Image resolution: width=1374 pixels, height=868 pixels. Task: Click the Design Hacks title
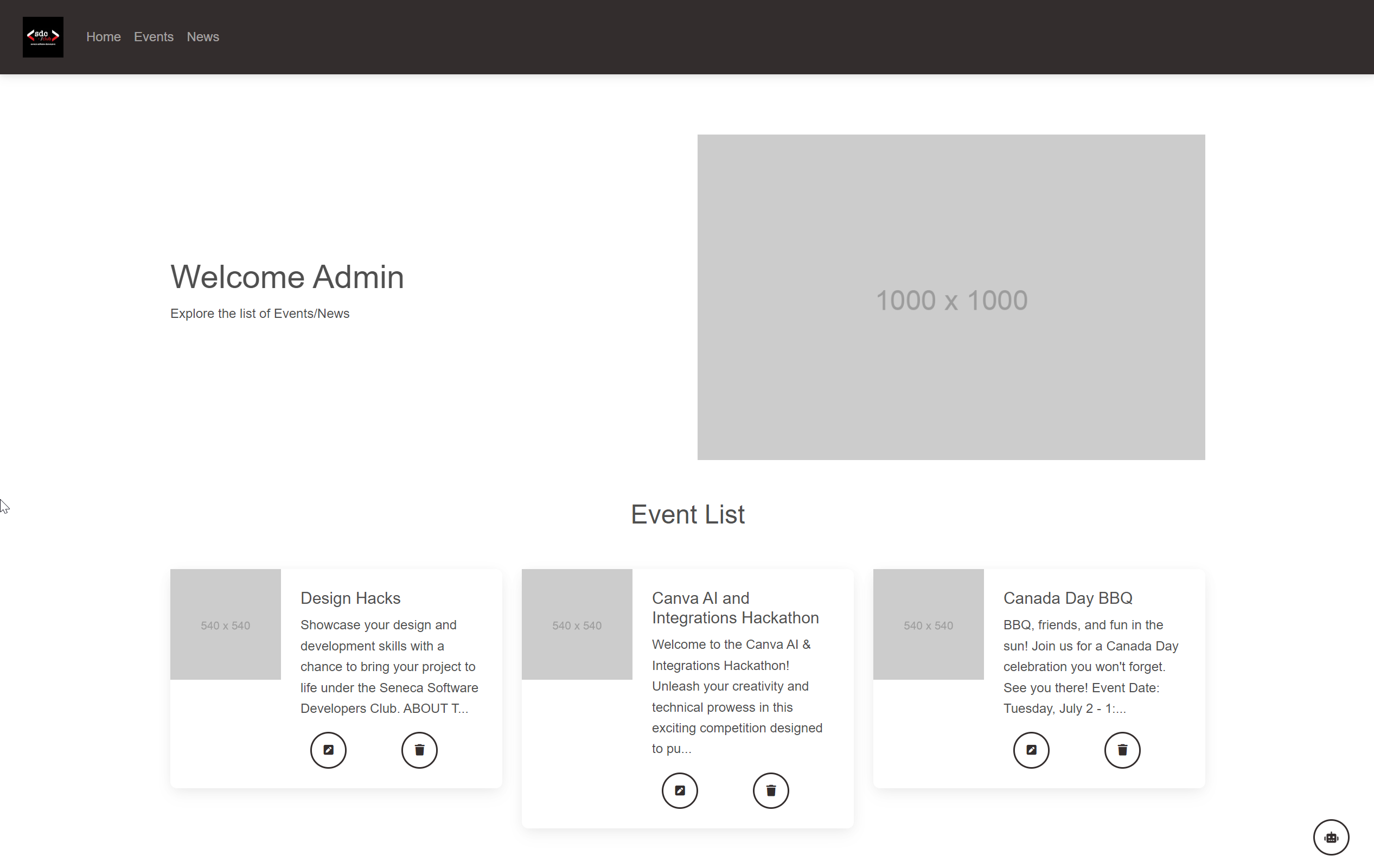(x=350, y=598)
